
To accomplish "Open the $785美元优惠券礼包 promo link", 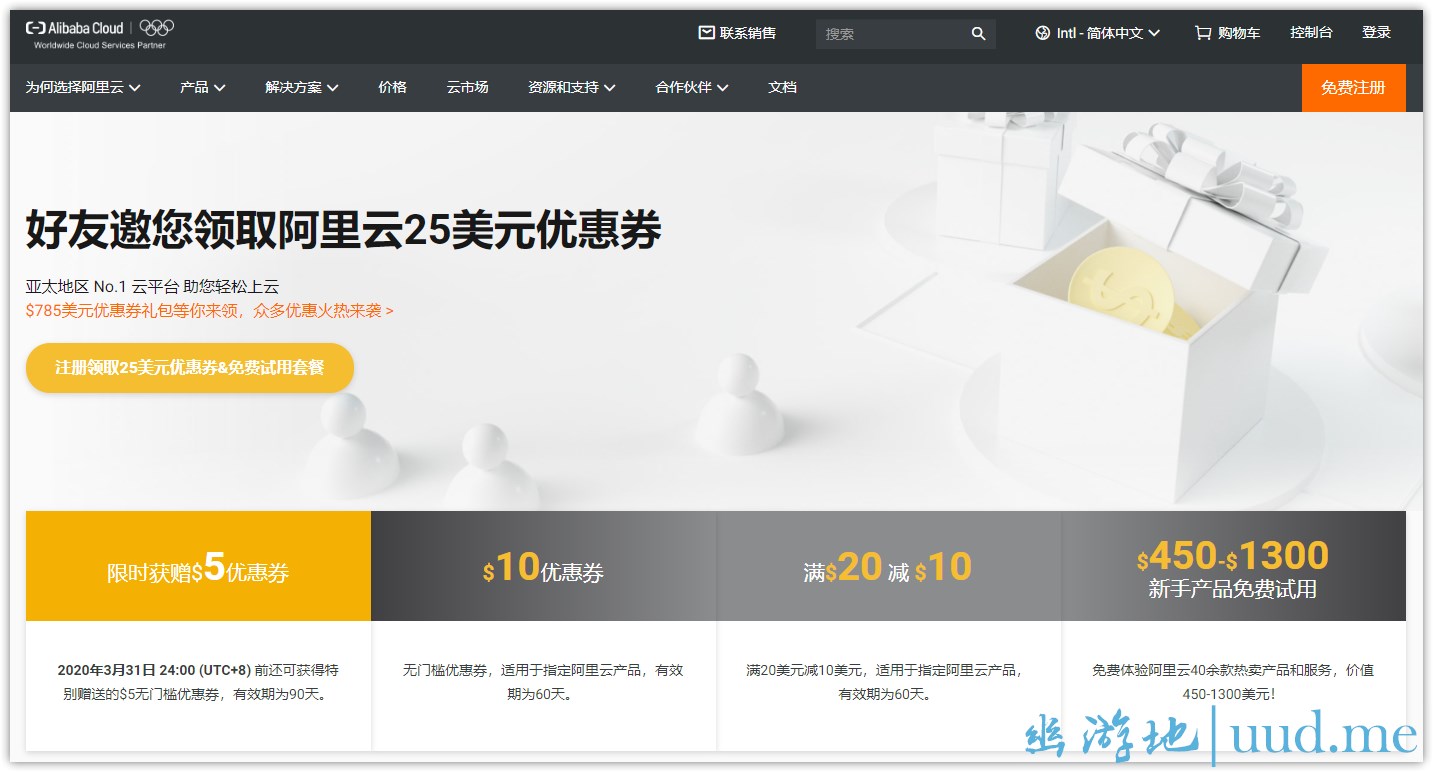I will [x=209, y=311].
